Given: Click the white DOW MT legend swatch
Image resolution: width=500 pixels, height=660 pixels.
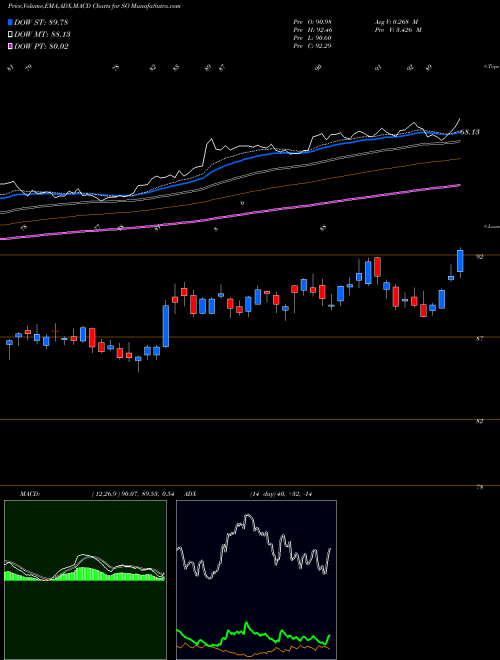Looking at the screenshot, I should [x=10, y=35].
